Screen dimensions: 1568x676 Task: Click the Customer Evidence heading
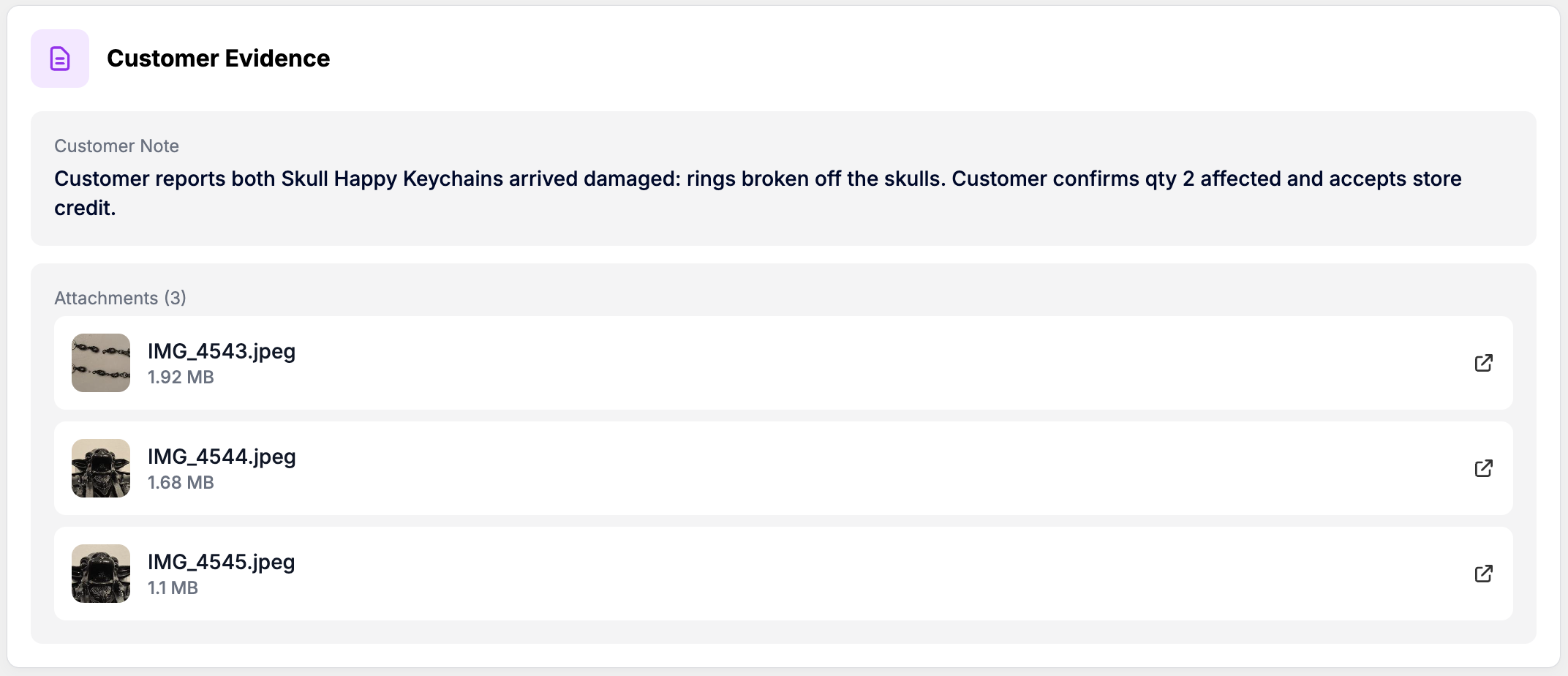(x=218, y=59)
